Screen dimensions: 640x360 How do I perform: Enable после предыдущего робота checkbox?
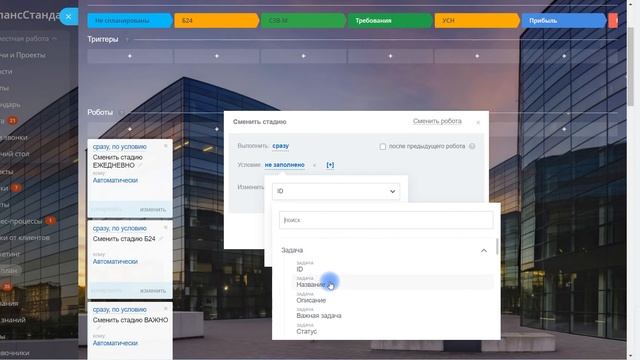pyautogui.click(x=382, y=147)
